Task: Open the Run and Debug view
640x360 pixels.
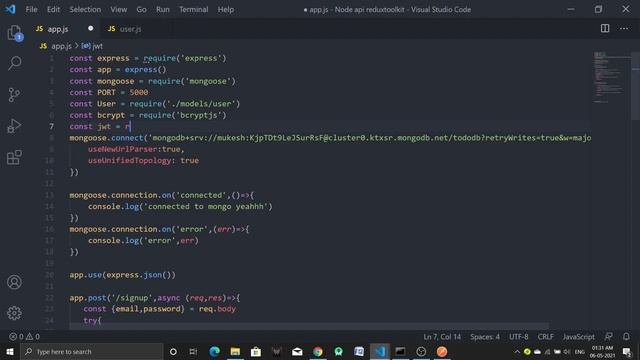Action: tap(15, 126)
